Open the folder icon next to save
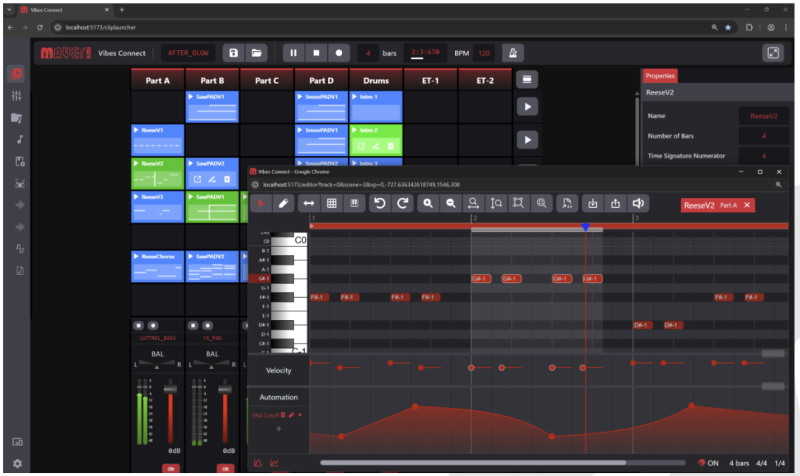 click(256, 52)
